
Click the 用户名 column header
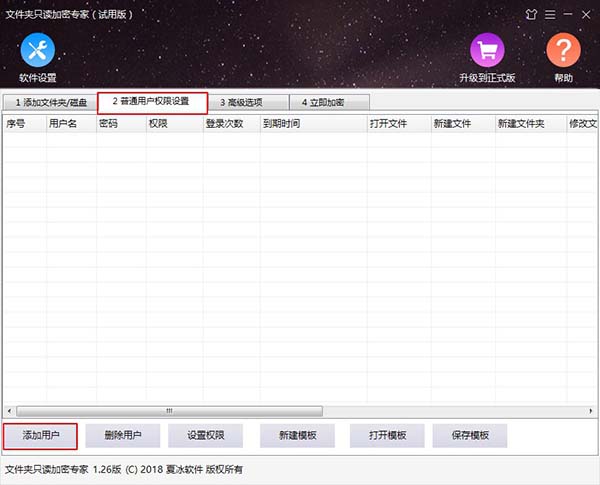pyautogui.click(x=71, y=124)
